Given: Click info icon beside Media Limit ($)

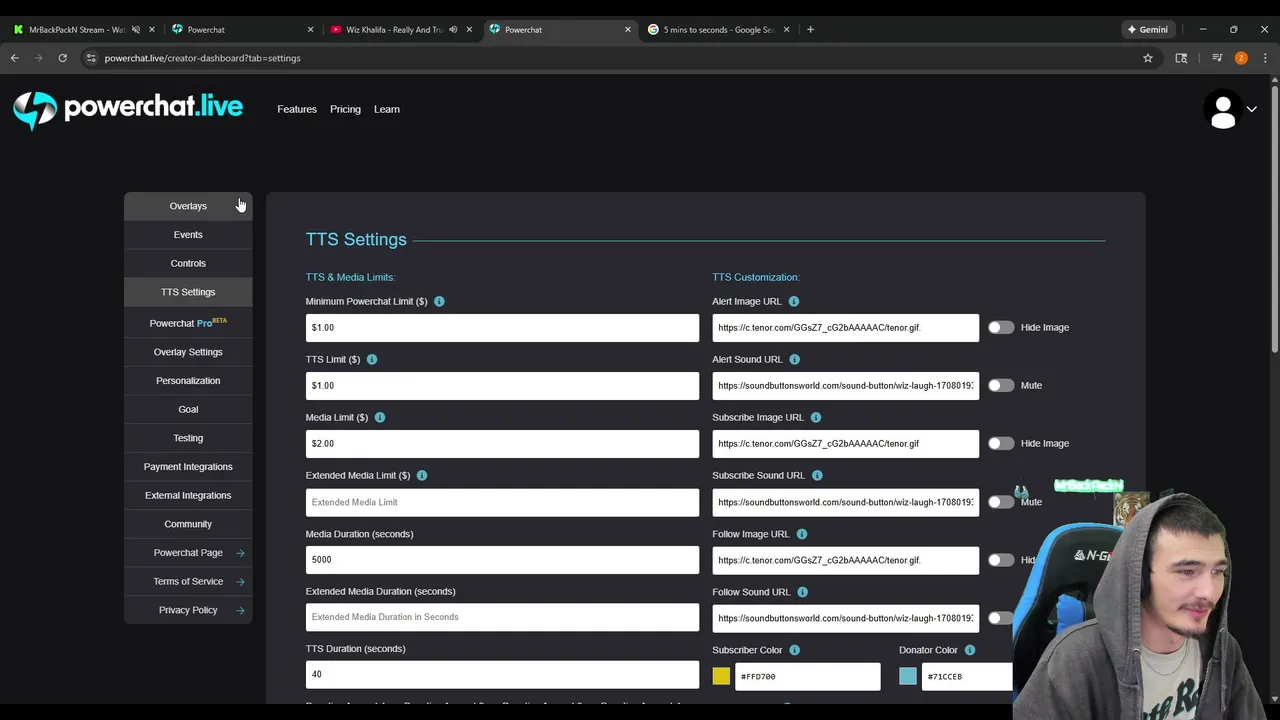Looking at the screenshot, I should [x=380, y=417].
